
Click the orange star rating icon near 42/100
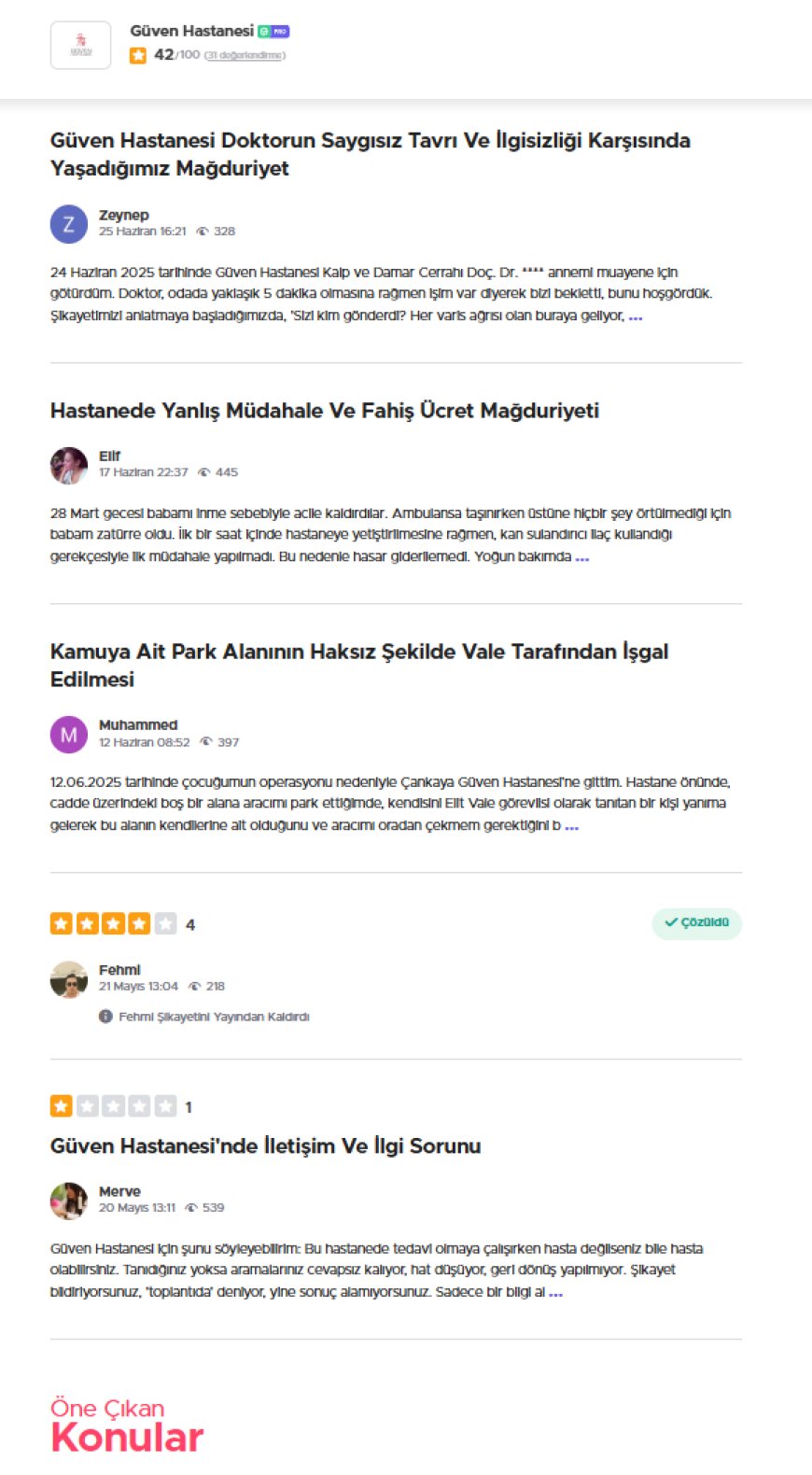point(138,55)
